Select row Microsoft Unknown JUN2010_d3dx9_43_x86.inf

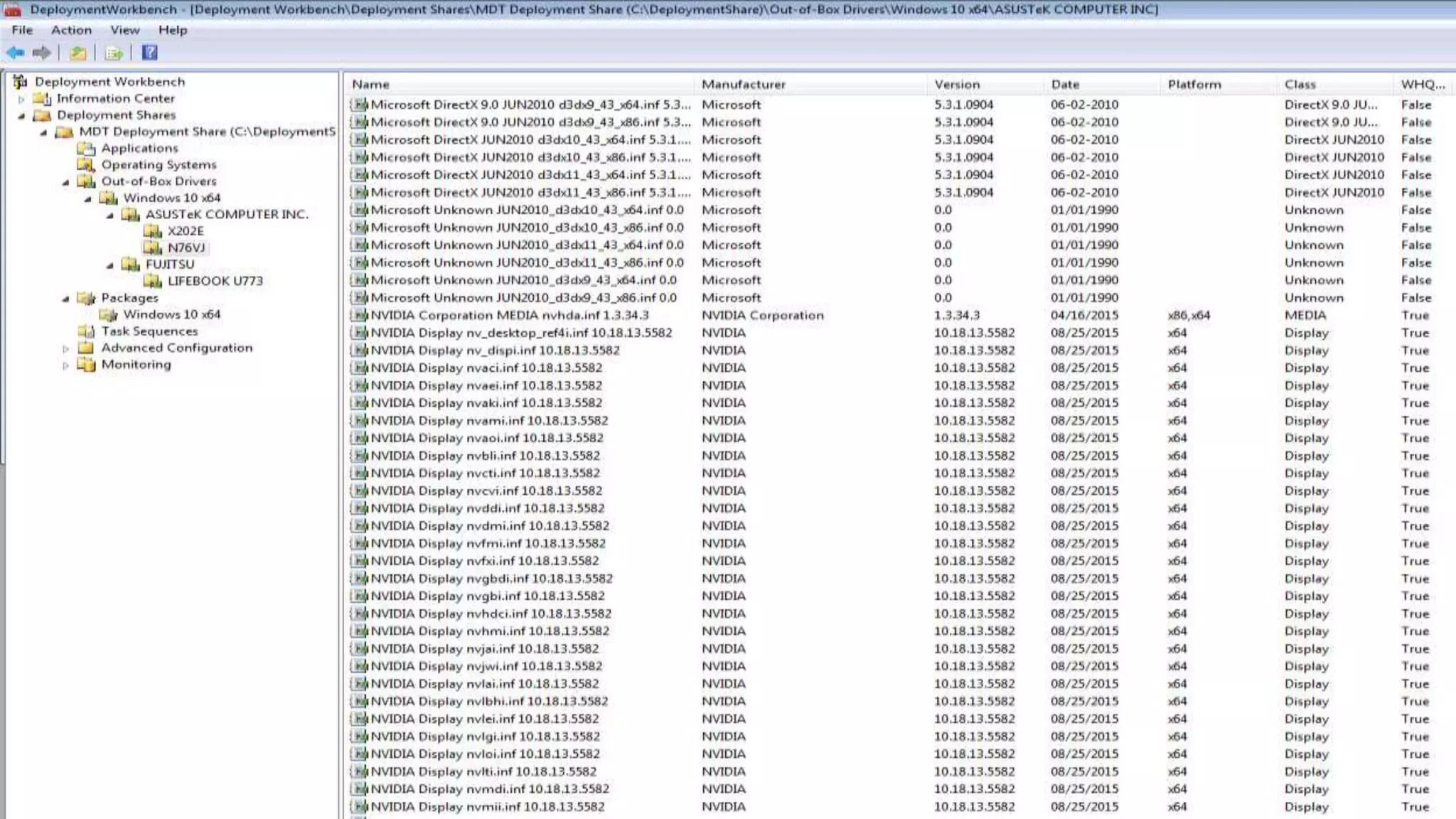pyautogui.click(x=900, y=298)
